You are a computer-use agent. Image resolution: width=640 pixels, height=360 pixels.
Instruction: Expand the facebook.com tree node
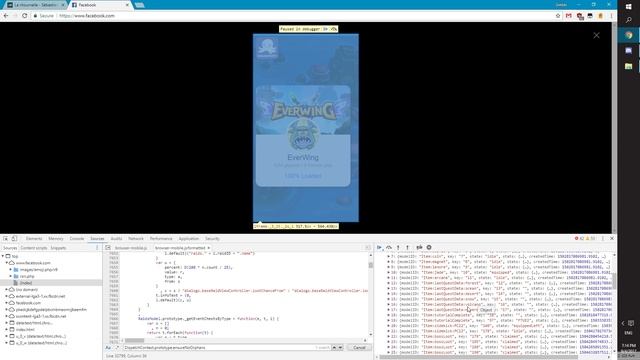tap(7, 303)
